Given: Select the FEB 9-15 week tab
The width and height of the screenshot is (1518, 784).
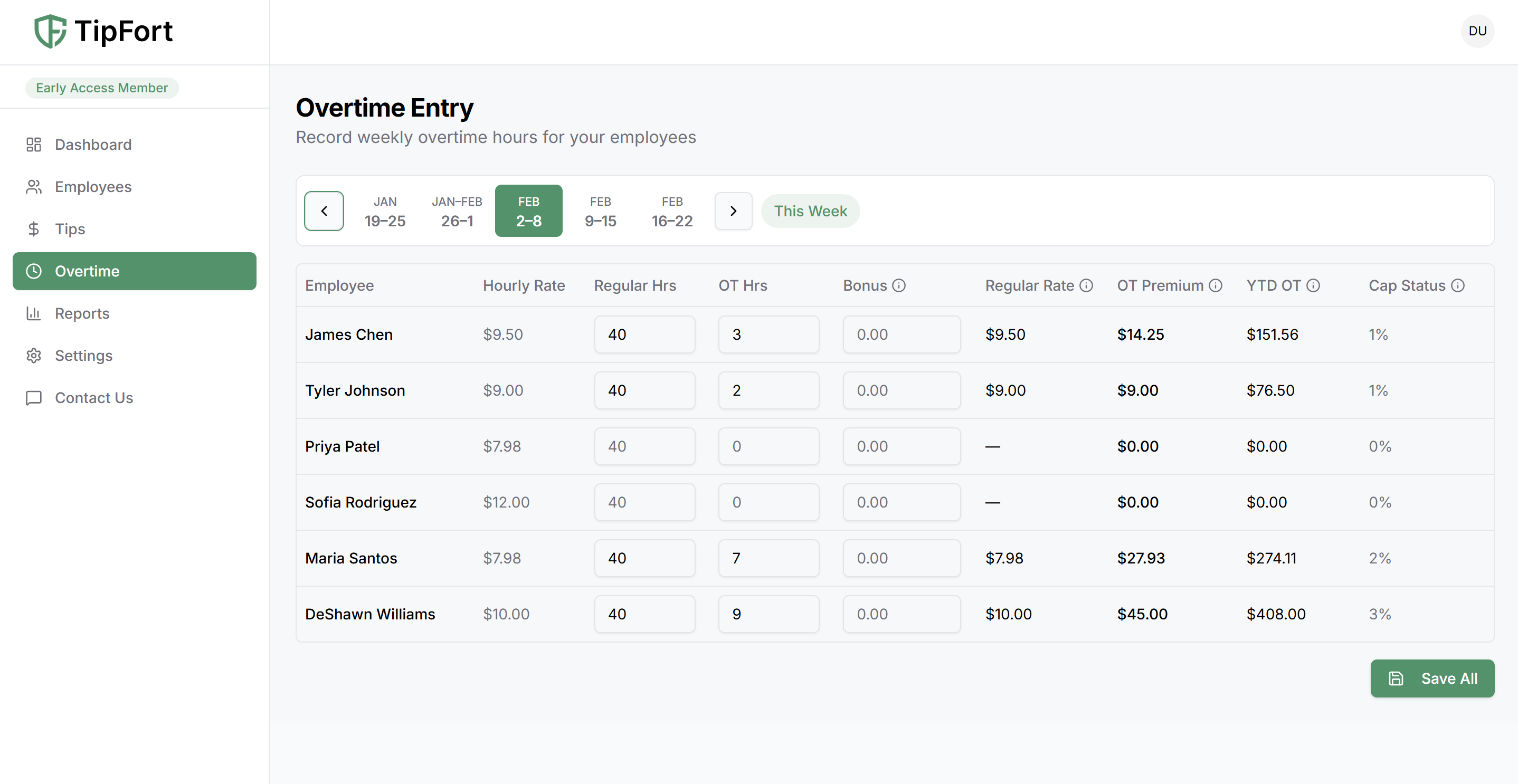Looking at the screenshot, I should 600,211.
